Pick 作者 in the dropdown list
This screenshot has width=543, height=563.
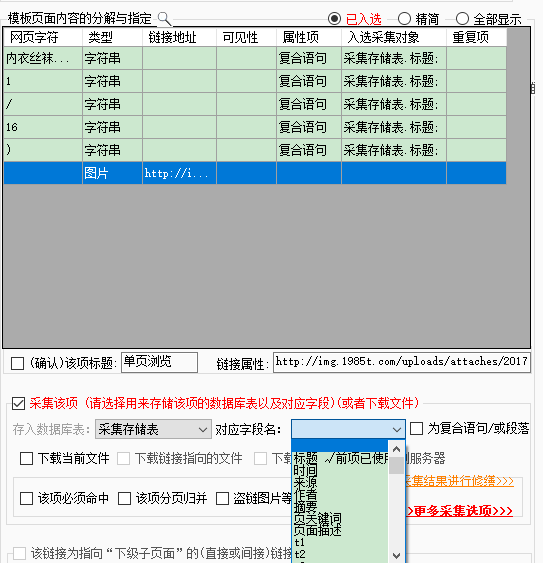click(305, 494)
